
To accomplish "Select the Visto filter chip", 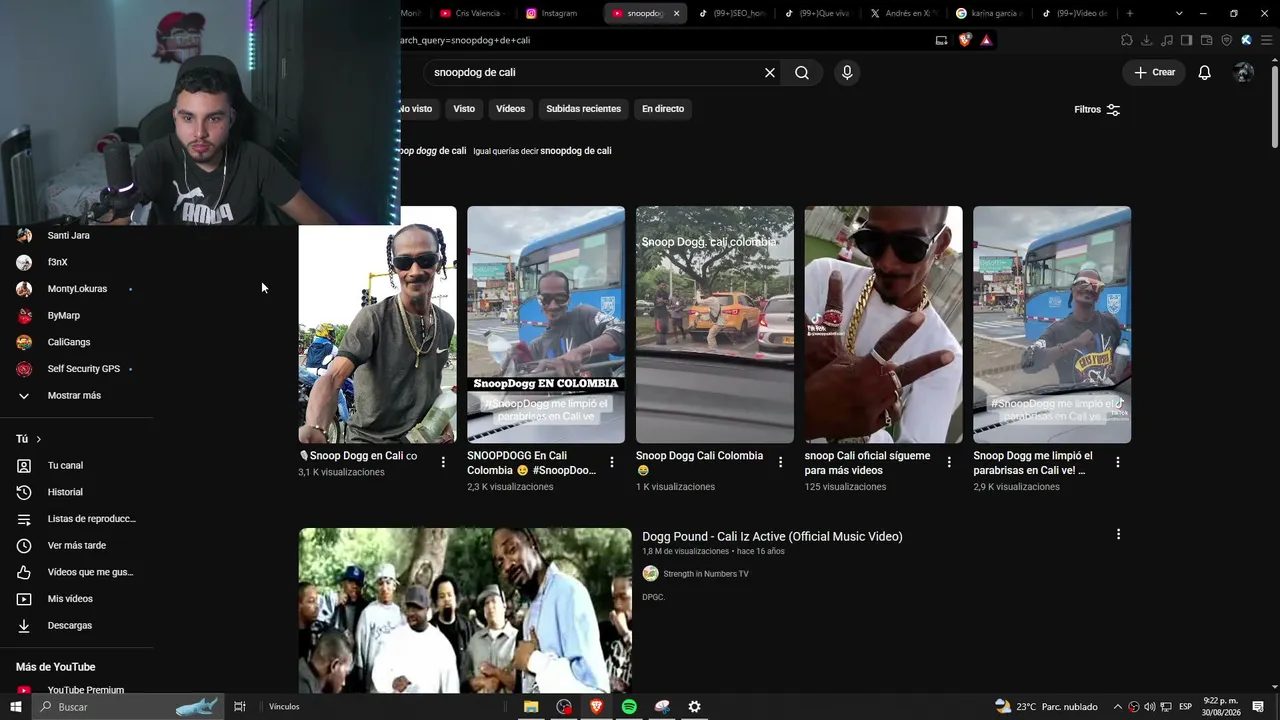I will [x=464, y=109].
